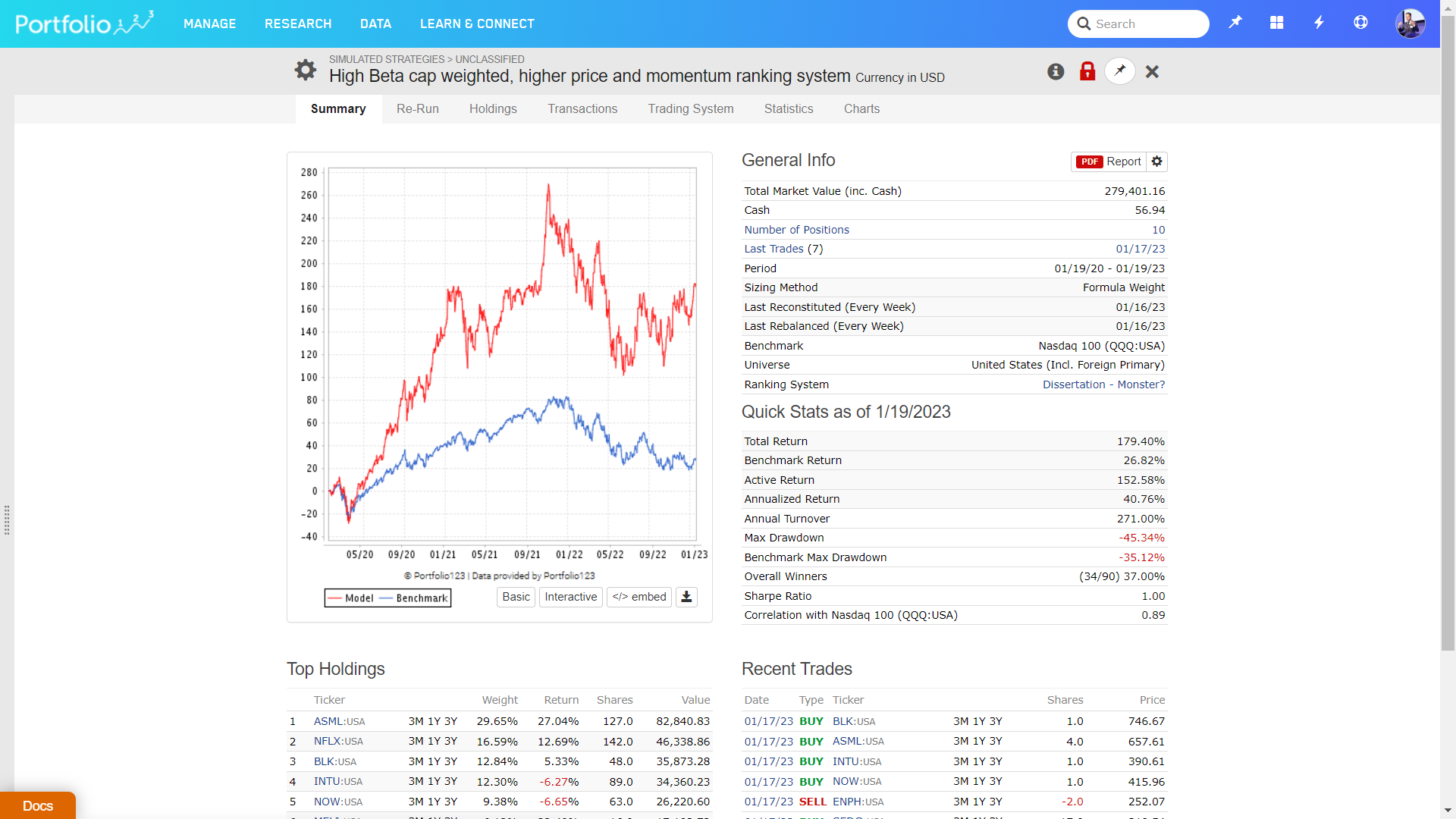Click the header pin icon
Image resolution: width=1456 pixels, height=819 pixels.
(x=1235, y=23)
